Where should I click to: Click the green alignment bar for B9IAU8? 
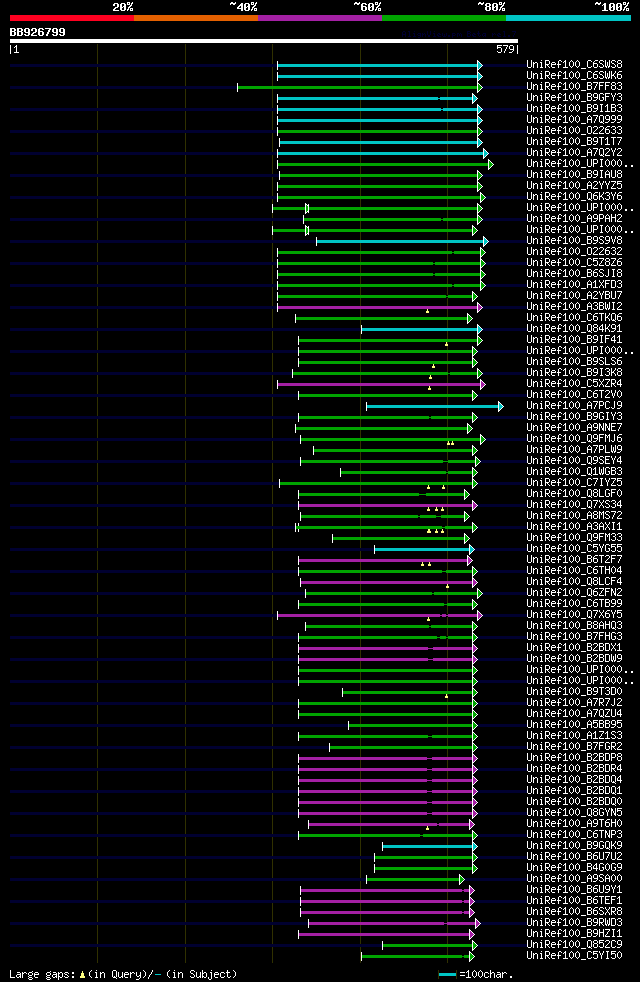tap(379, 175)
